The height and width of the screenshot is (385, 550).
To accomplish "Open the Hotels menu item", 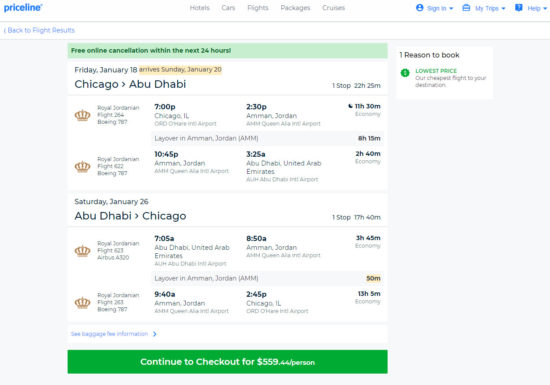I will (x=200, y=8).
